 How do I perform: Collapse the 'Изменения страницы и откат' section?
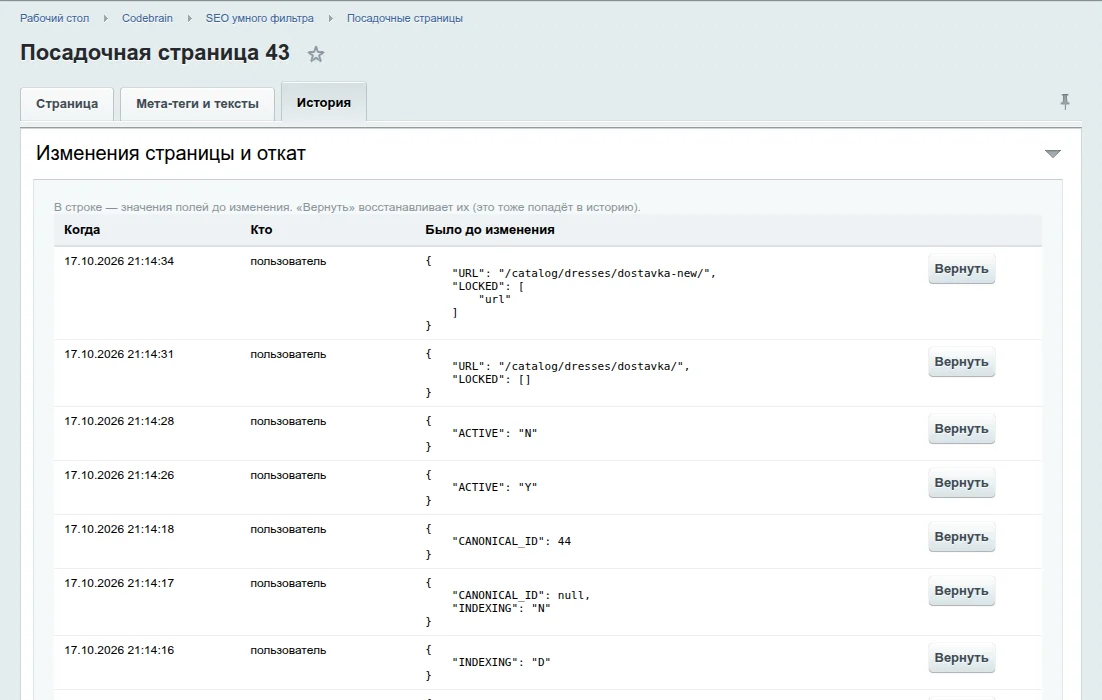pos(1052,154)
